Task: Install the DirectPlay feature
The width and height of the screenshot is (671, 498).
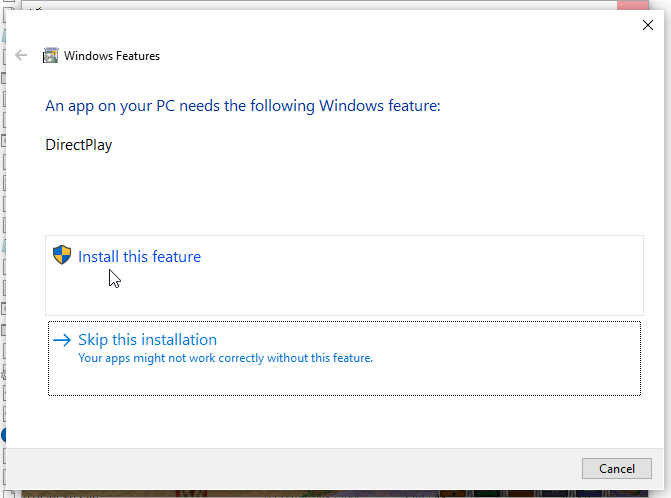Action: click(x=344, y=275)
